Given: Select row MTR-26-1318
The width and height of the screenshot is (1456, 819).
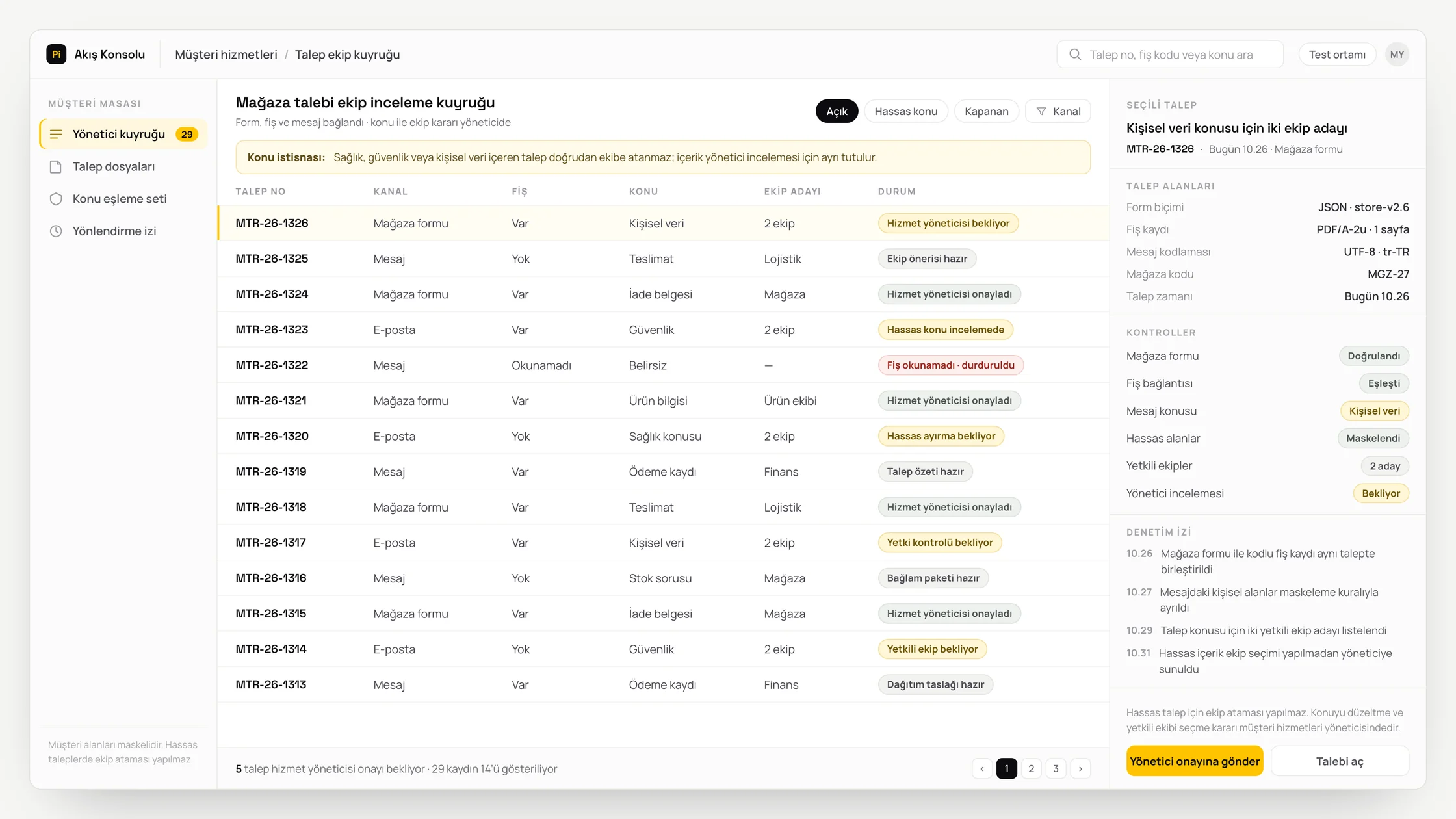Looking at the screenshot, I should click(x=663, y=508).
